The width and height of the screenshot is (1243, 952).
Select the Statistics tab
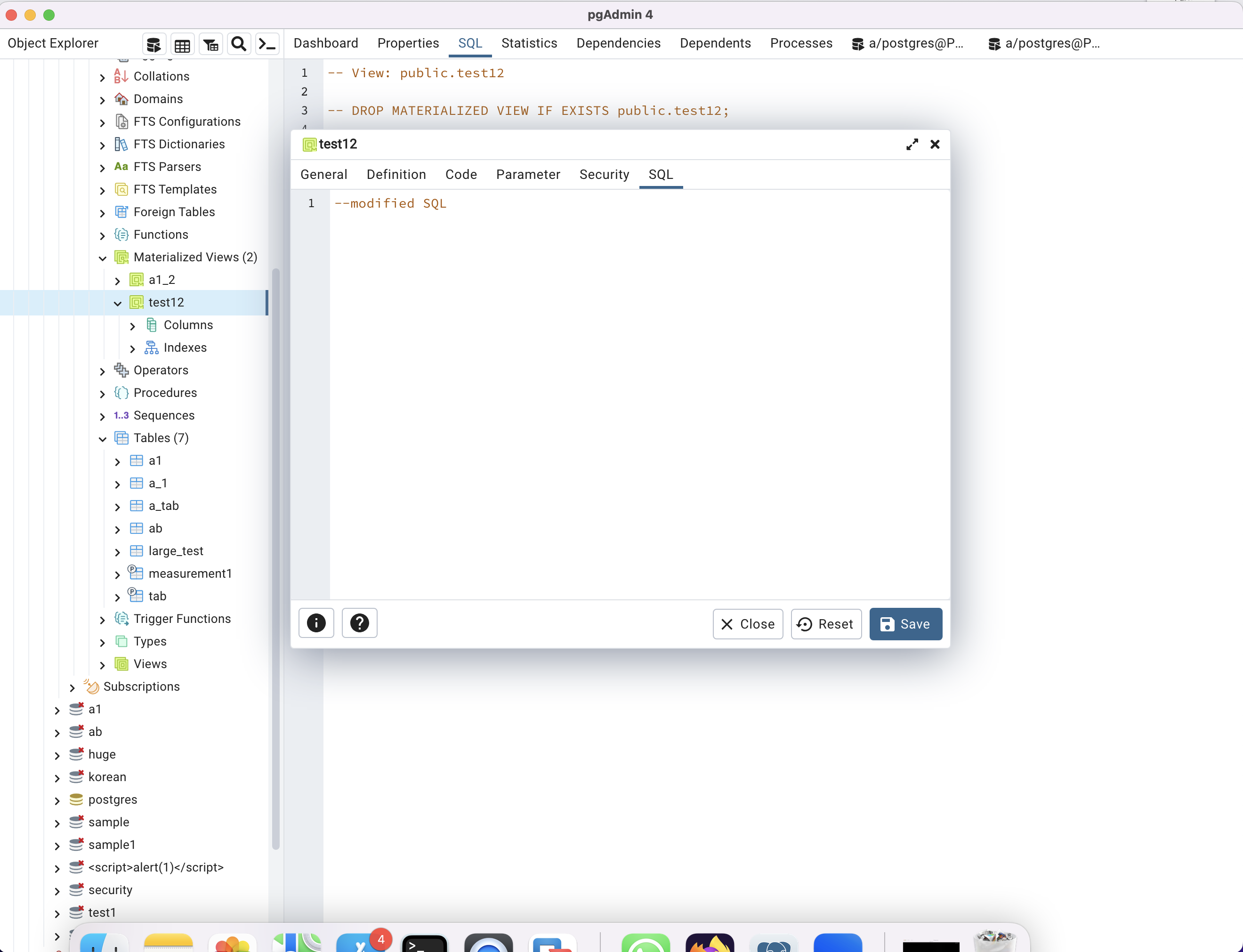(x=529, y=43)
